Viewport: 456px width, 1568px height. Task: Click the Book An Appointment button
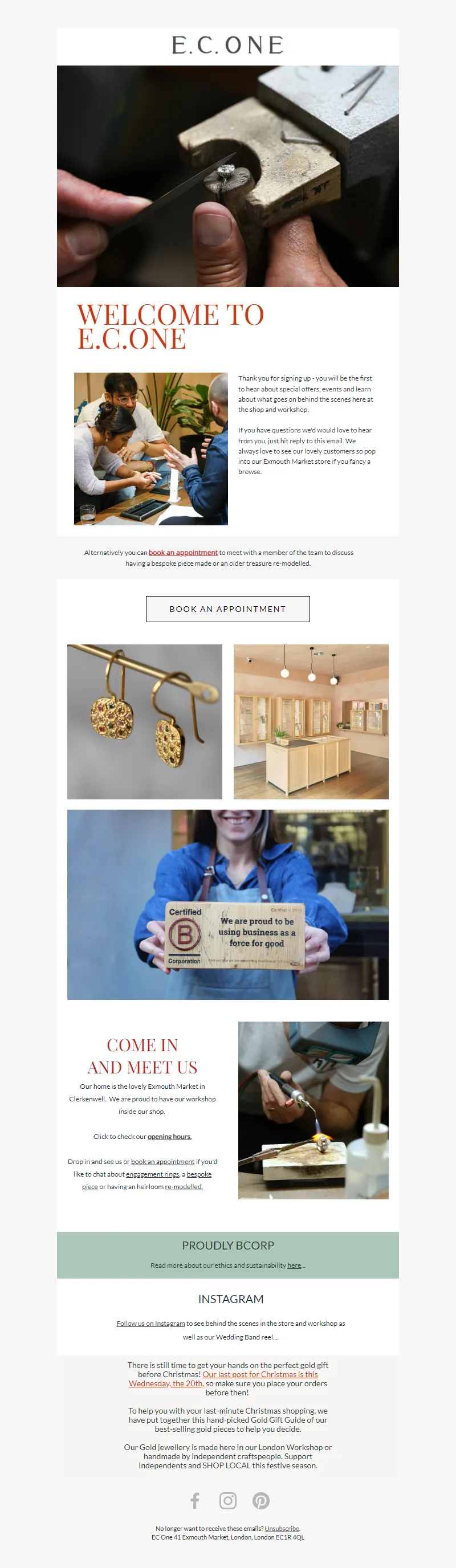point(227,609)
